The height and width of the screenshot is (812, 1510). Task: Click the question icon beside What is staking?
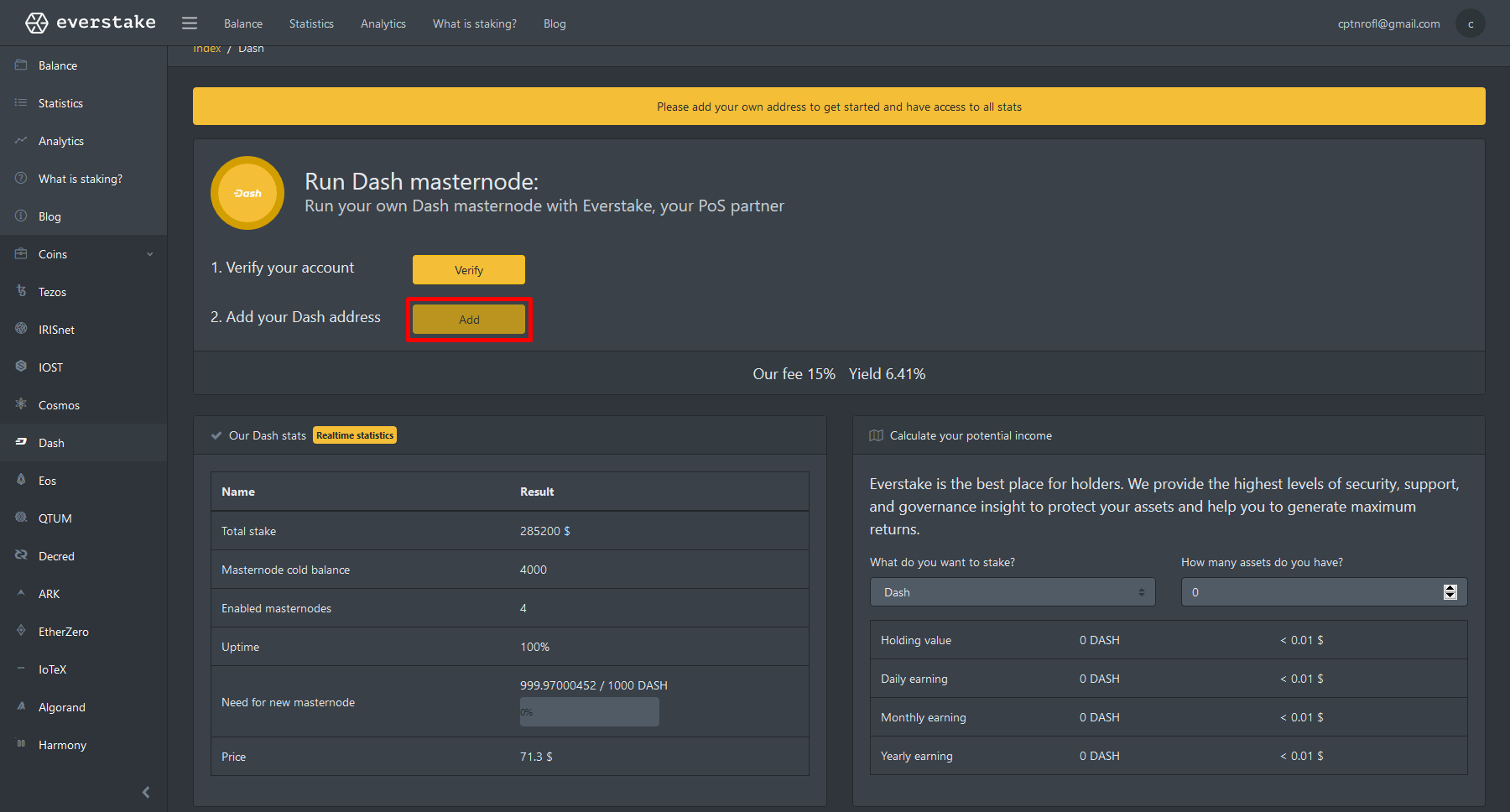[21, 178]
